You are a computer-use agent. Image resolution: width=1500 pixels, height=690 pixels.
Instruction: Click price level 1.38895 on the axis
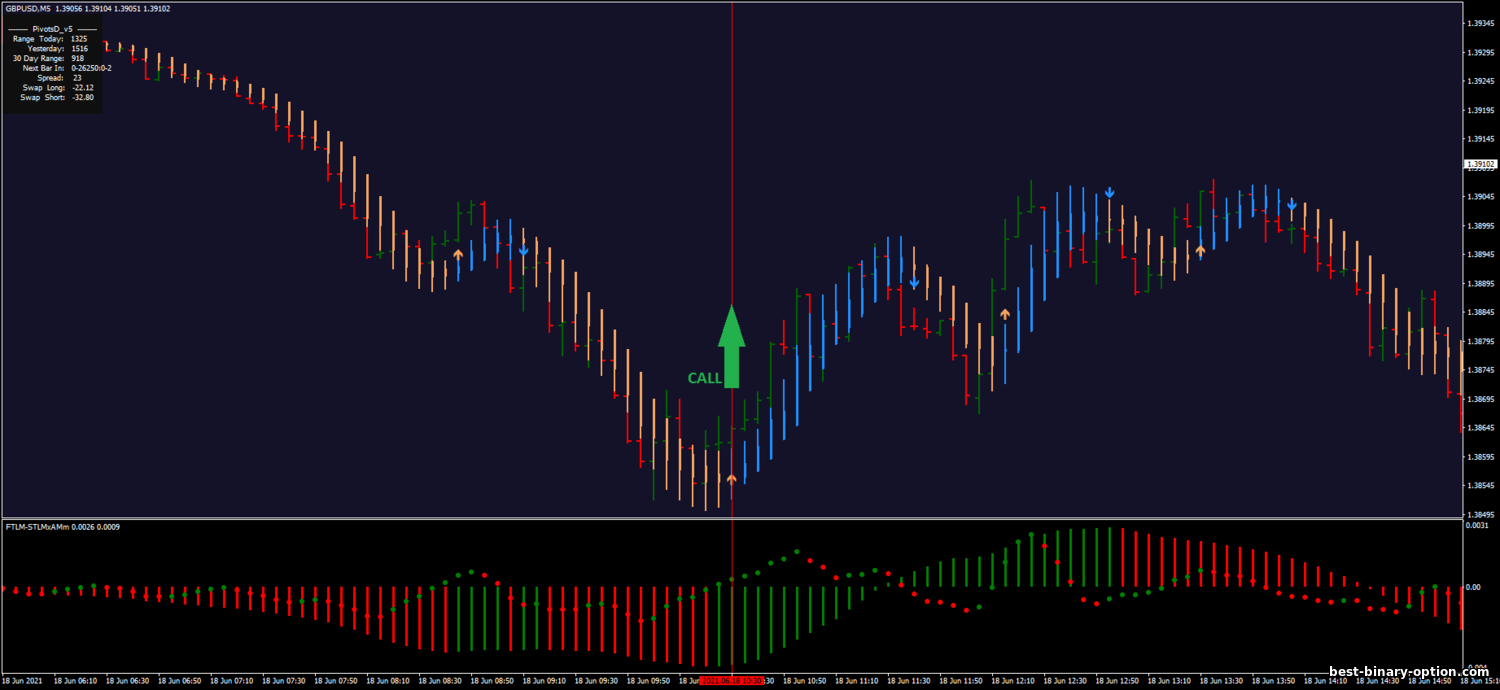click(1480, 283)
